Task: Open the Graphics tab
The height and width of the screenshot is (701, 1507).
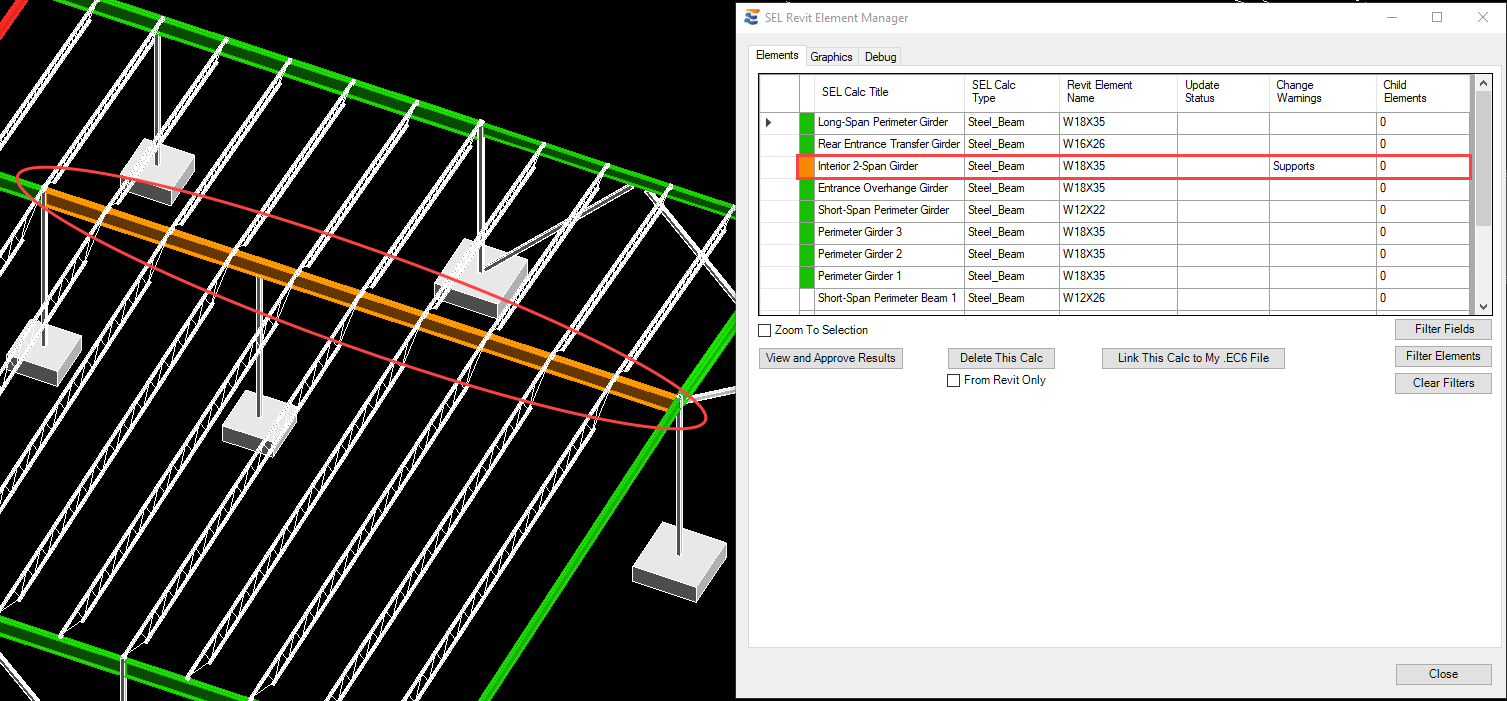Action: 831,57
